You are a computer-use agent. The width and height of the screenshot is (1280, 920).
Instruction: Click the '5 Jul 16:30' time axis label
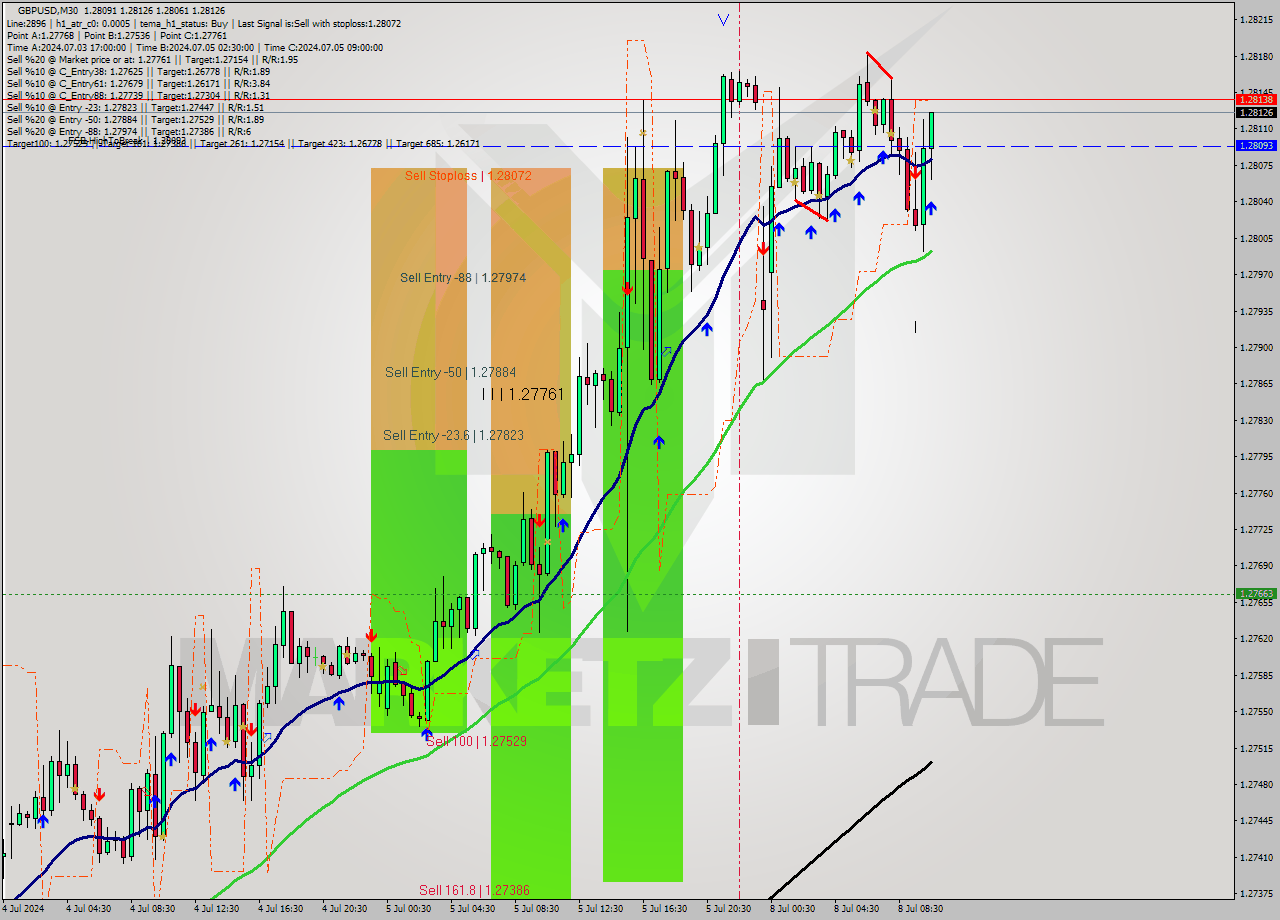click(x=664, y=909)
